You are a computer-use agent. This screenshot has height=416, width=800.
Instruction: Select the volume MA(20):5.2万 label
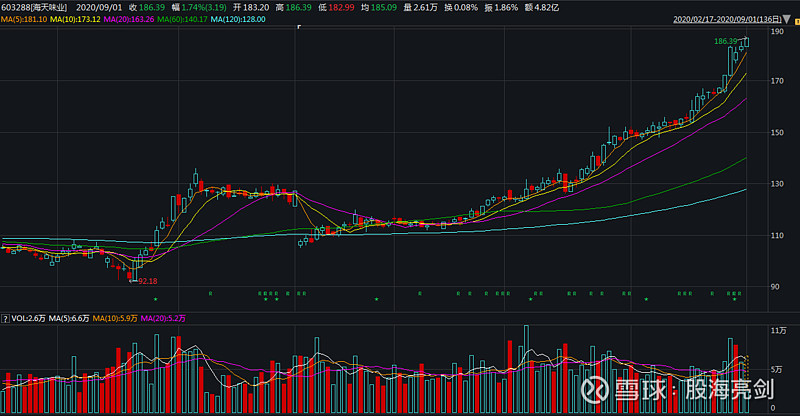click(163, 319)
